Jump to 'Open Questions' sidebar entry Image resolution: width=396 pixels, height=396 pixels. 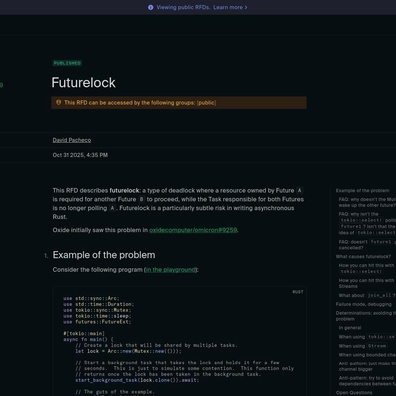(354, 393)
